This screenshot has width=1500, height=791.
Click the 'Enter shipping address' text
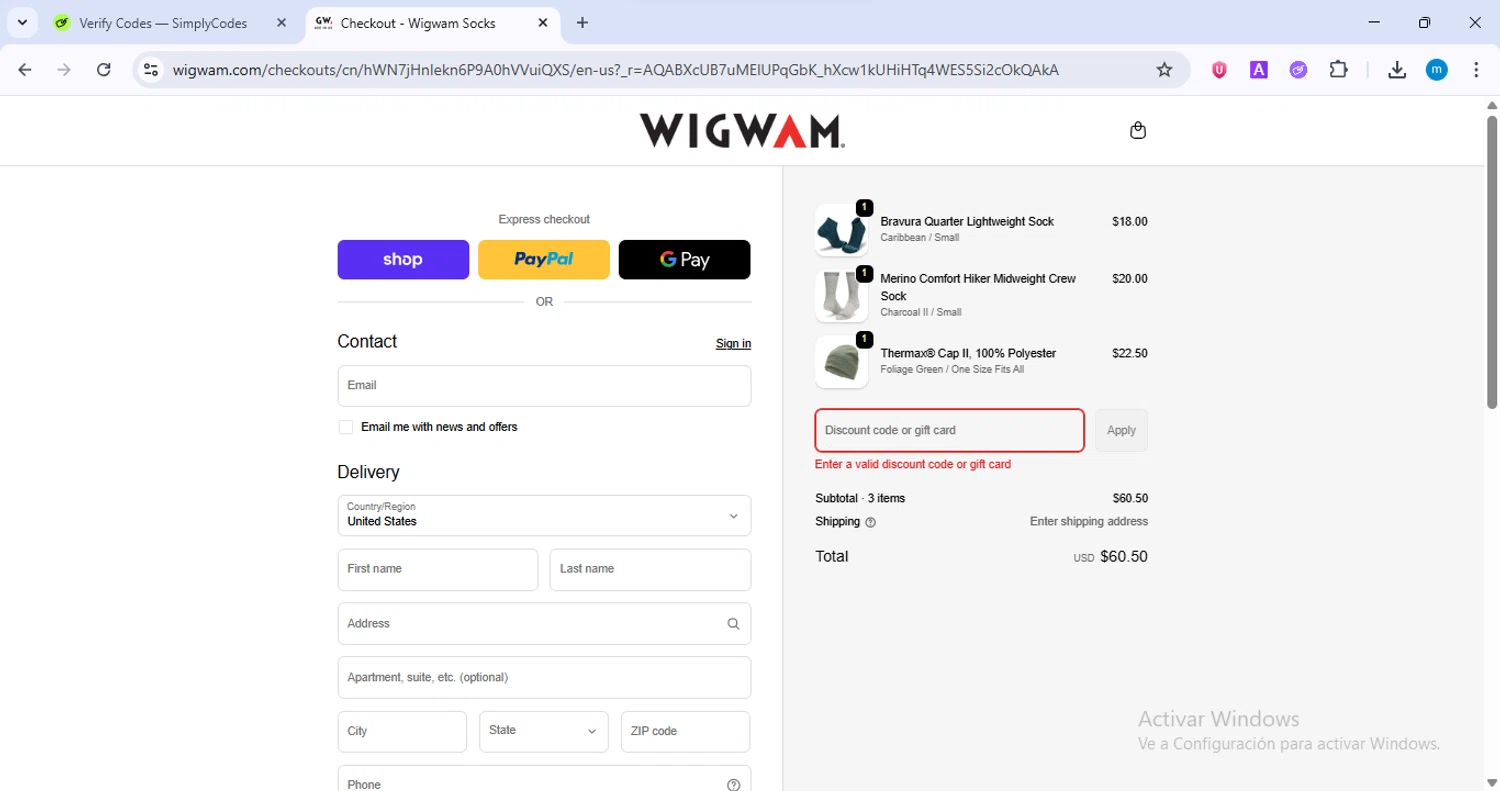coord(1089,522)
